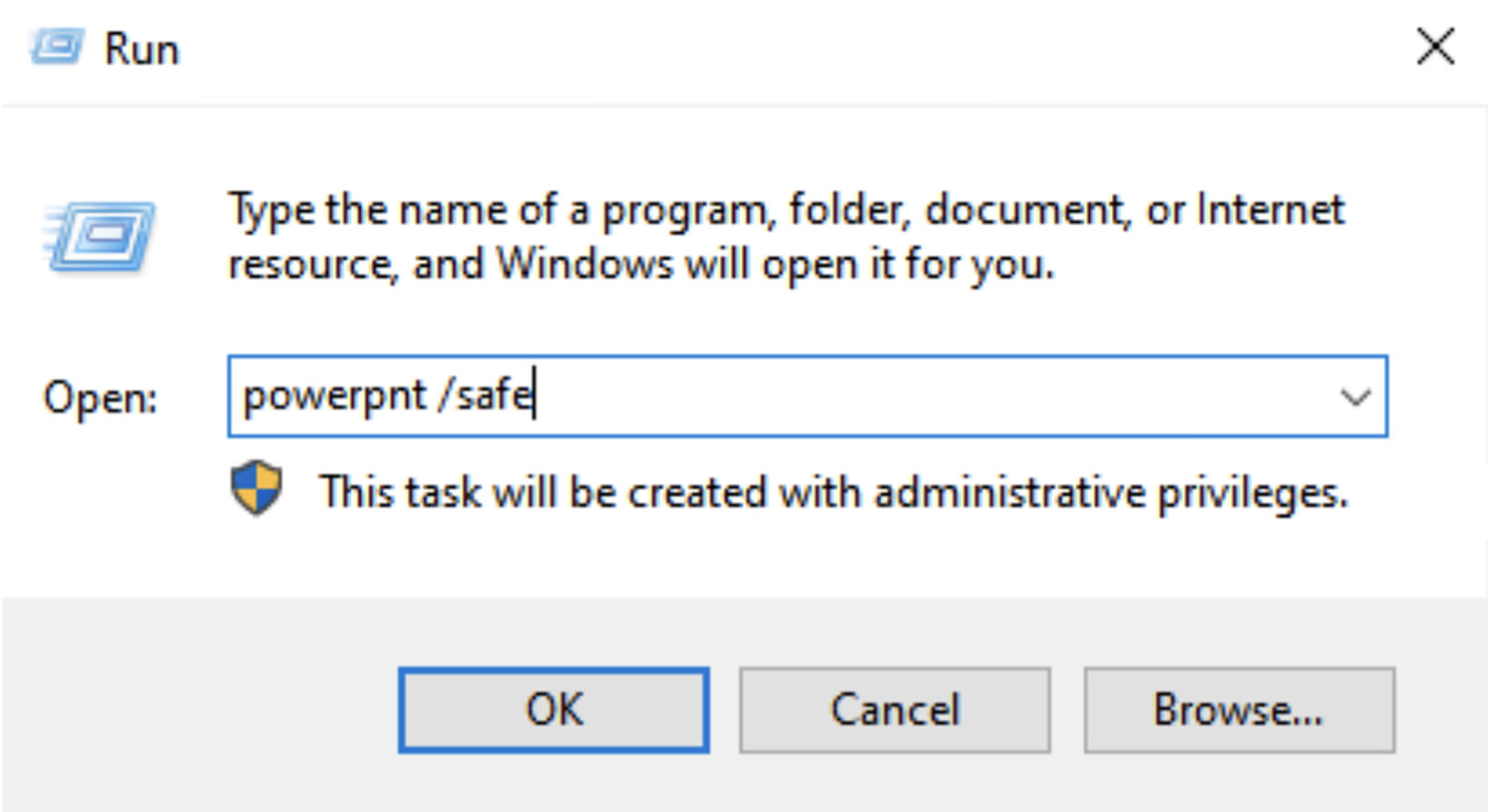Image resolution: width=1488 pixels, height=812 pixels.
Task: Focus the Open command input field
Action: (807, 397)
